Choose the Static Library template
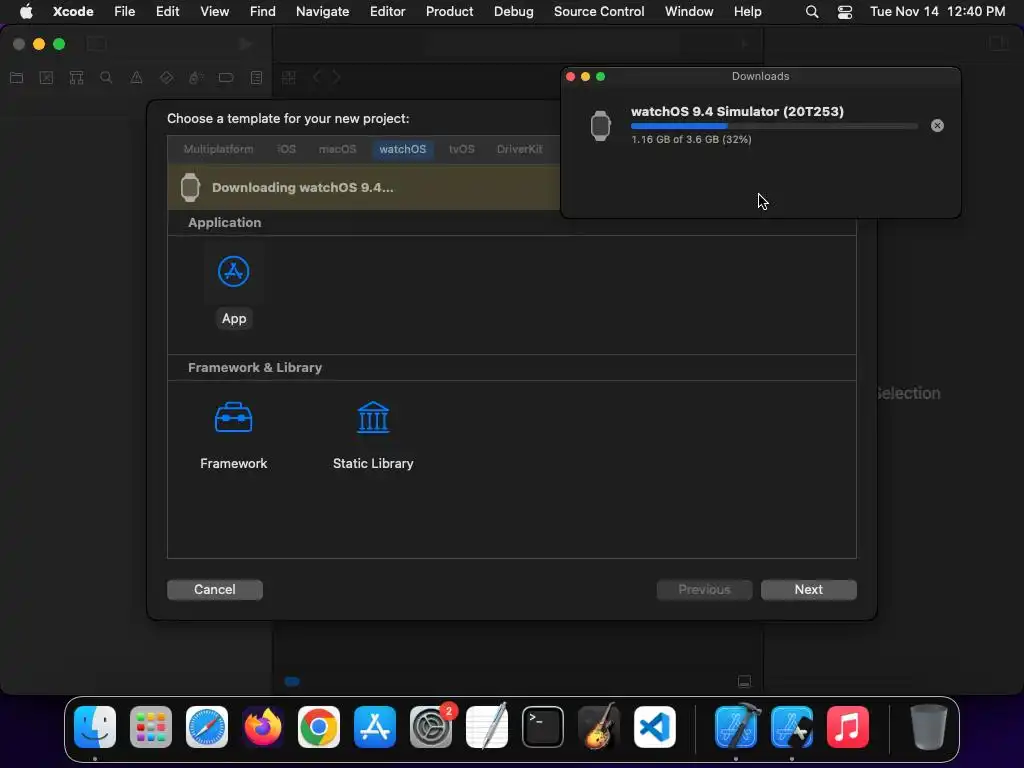The height and width of the screenshot is (768, 1024). pyautogui.click(x=373, y=435)
